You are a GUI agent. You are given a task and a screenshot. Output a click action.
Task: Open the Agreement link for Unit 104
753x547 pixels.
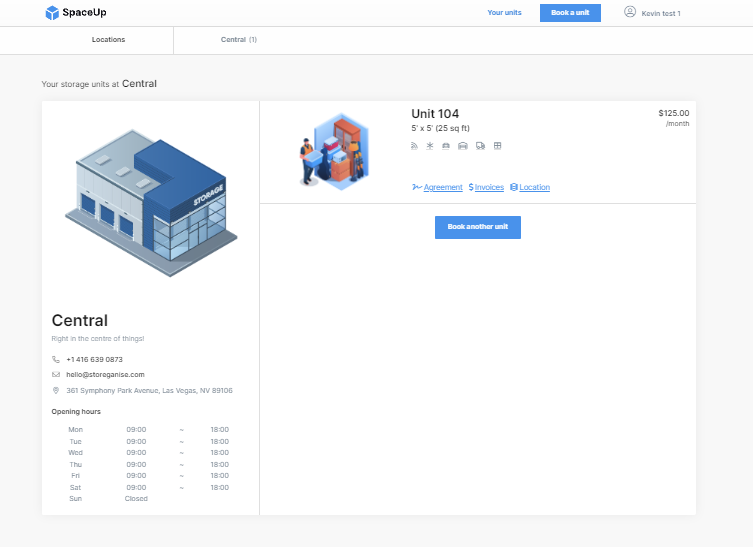(443, 187)
